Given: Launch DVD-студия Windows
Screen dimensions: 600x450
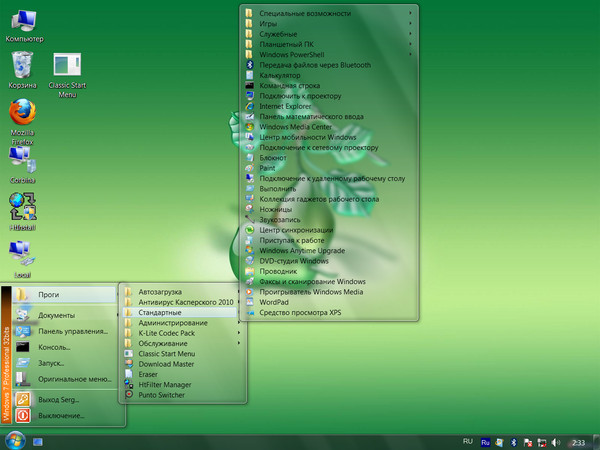Looking at the screenshot, I should click(x=329, y=261).
